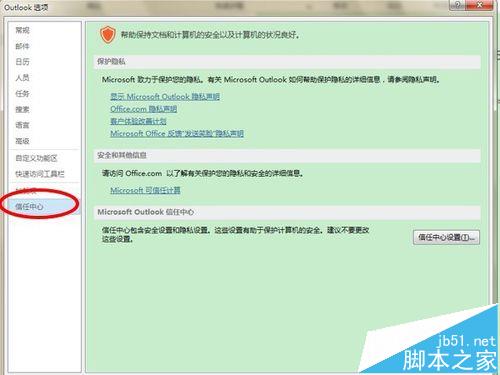Select the 高级 options category
Screen dimensions: 500x375
click(x=22, y=141)
